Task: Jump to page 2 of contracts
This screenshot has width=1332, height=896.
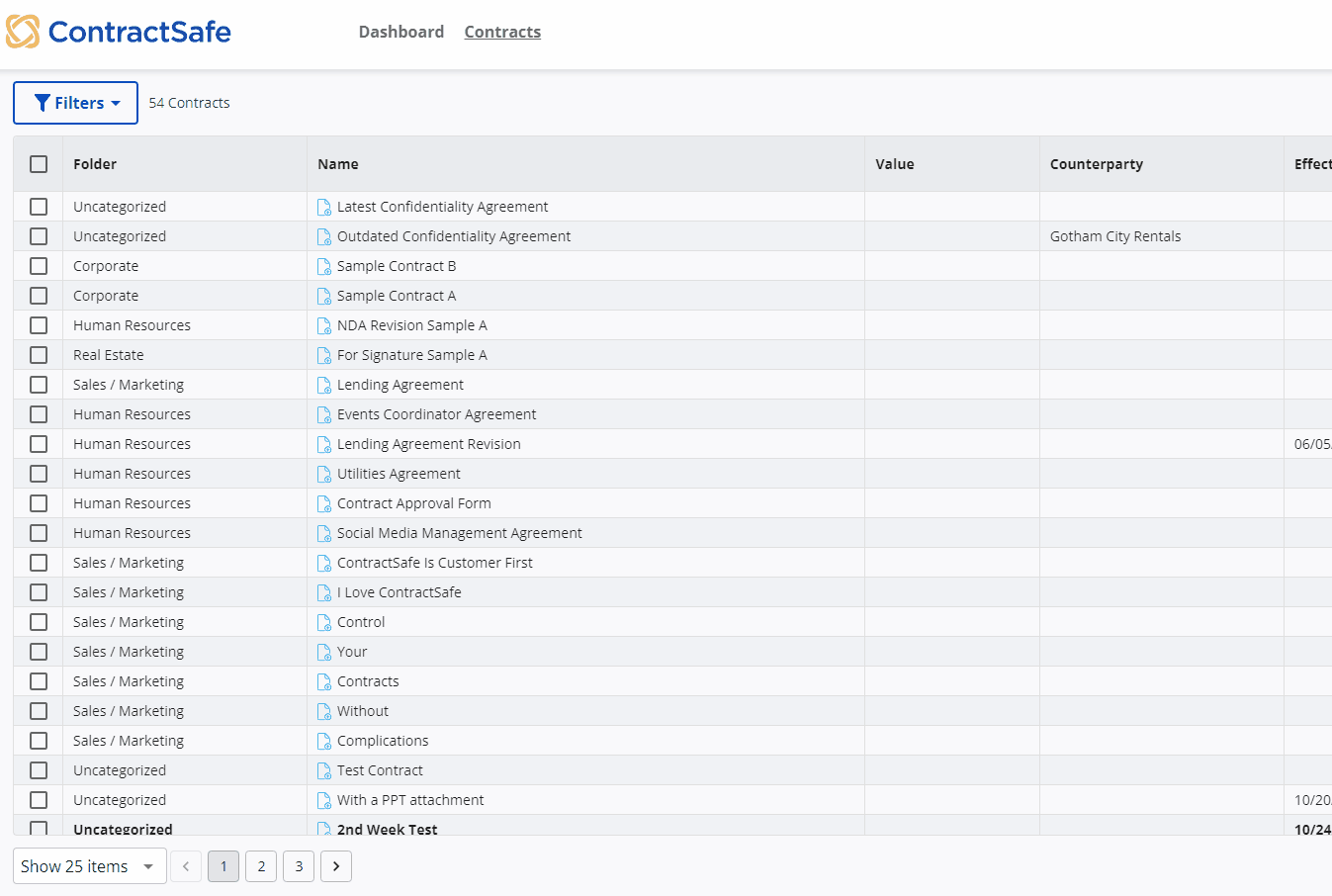Action: (261, 866)
